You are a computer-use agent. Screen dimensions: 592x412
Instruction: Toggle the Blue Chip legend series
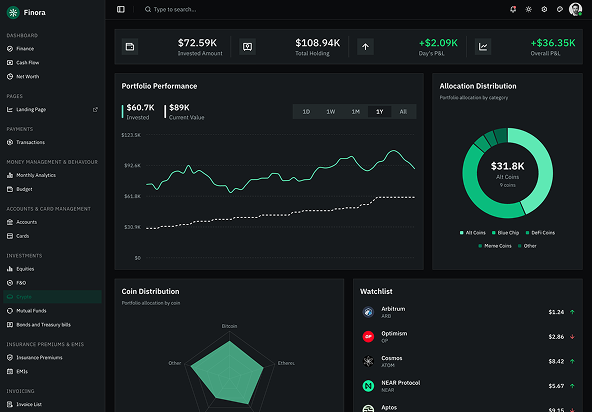505,233
